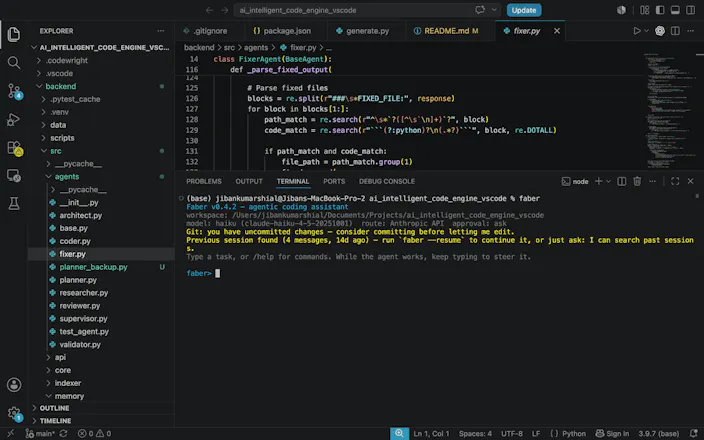Toggle the primary side bar layout
Screen dimensions: 704x440
(660, 10)
